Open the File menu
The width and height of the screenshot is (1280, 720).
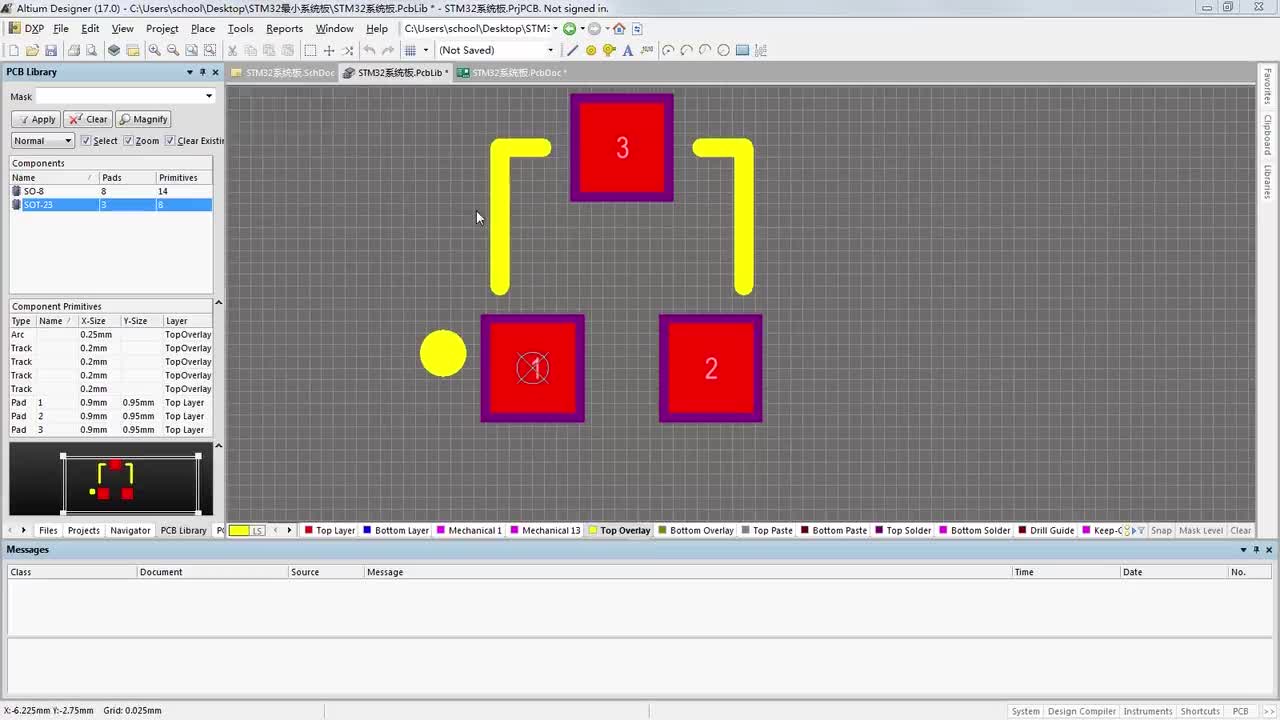(61, 29)
